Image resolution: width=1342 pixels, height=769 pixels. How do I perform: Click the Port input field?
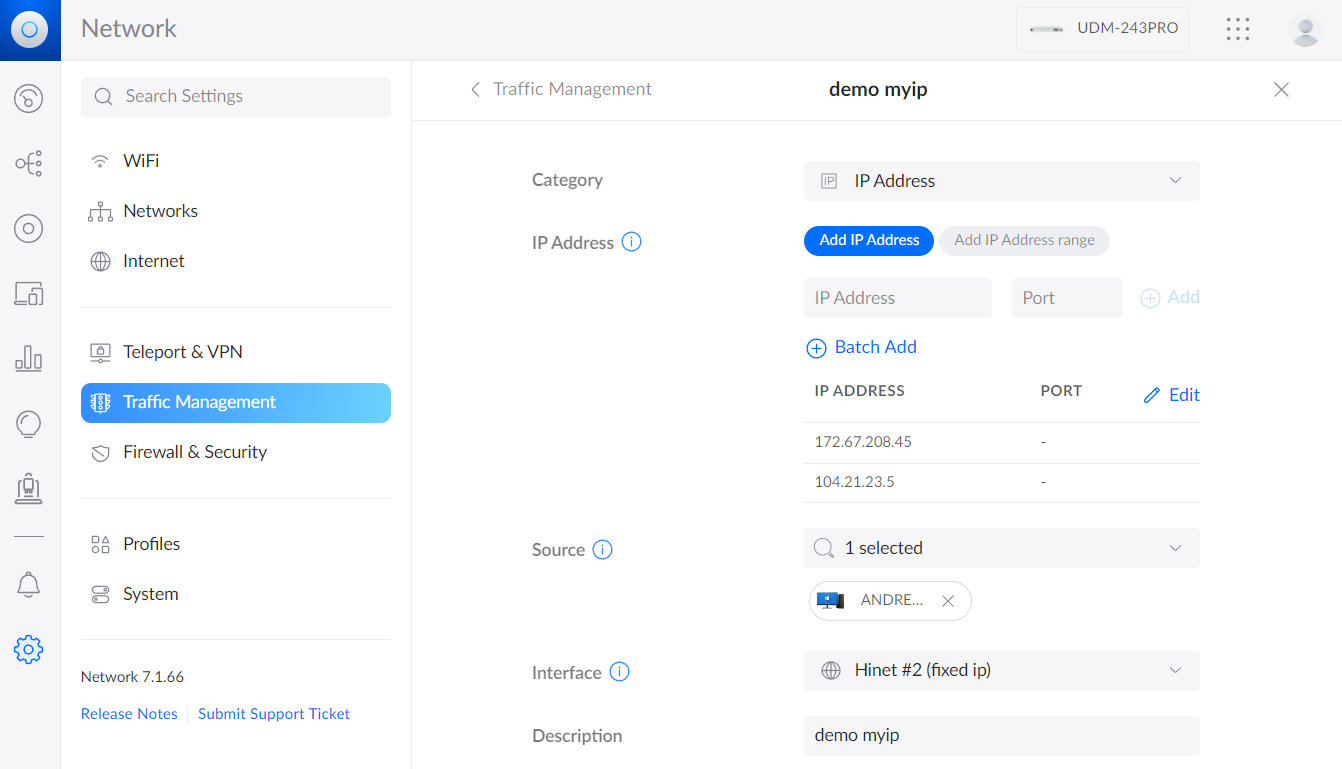click(1066, 298)
